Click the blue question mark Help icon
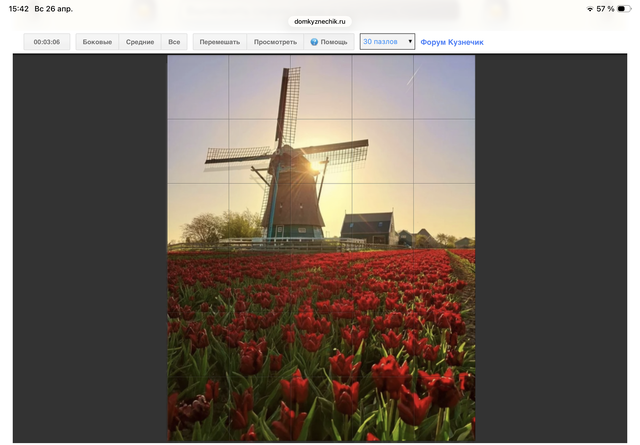640x445 pixels. point(314,42)
